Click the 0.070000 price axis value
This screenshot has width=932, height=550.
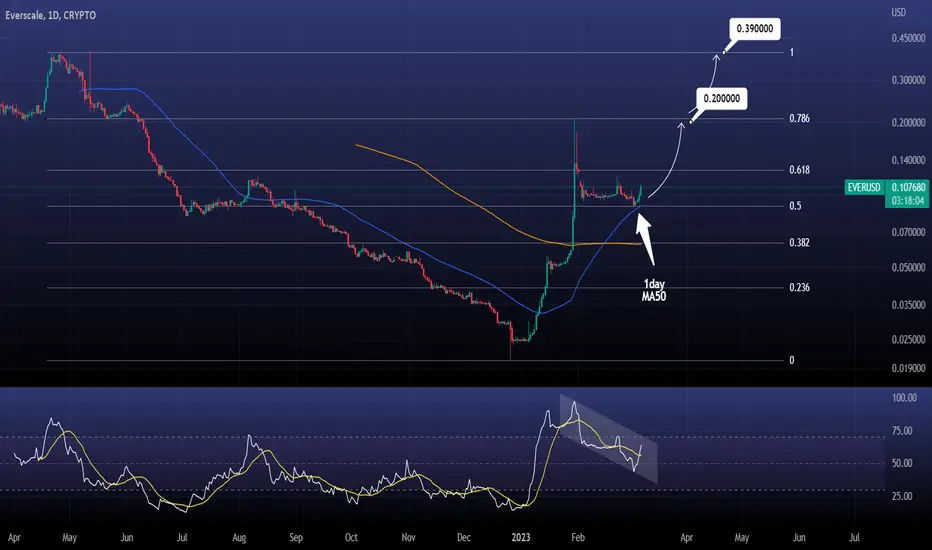[908, 232]
